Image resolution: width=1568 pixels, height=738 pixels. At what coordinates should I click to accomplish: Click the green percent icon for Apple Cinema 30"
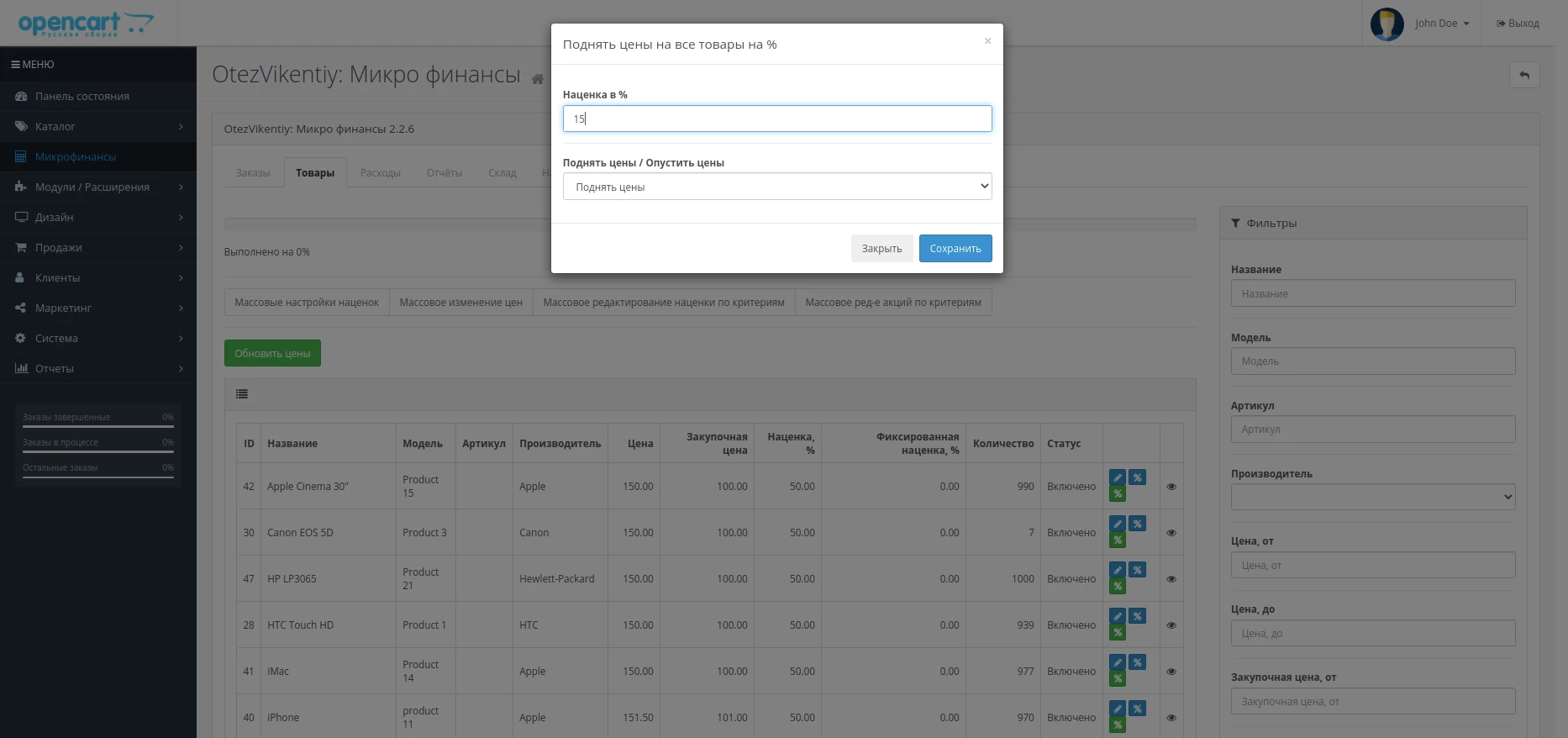(1117, 493)
